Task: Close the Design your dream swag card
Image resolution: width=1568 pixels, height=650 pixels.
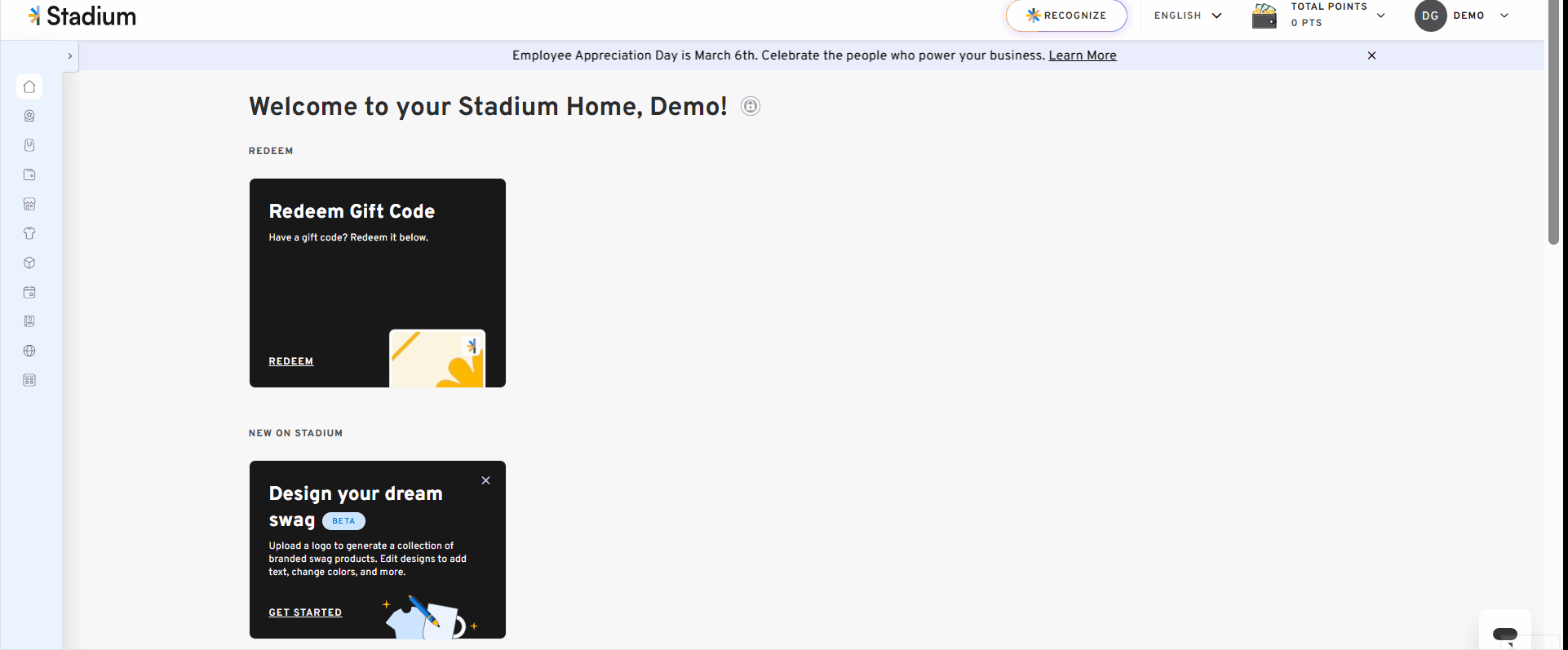Action: (x=485, y=480)
